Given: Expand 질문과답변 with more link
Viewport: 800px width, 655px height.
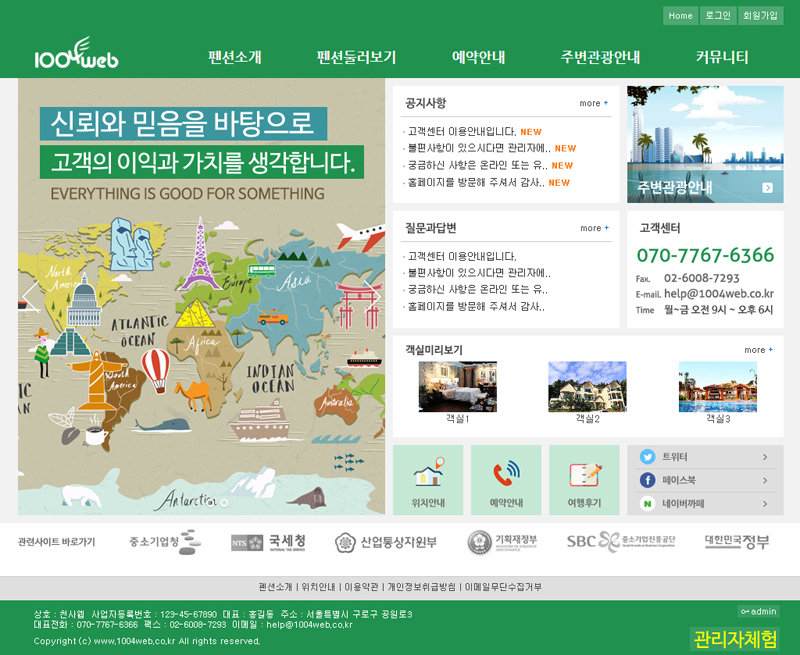Looking at the screenshot, I should [594, 228].
